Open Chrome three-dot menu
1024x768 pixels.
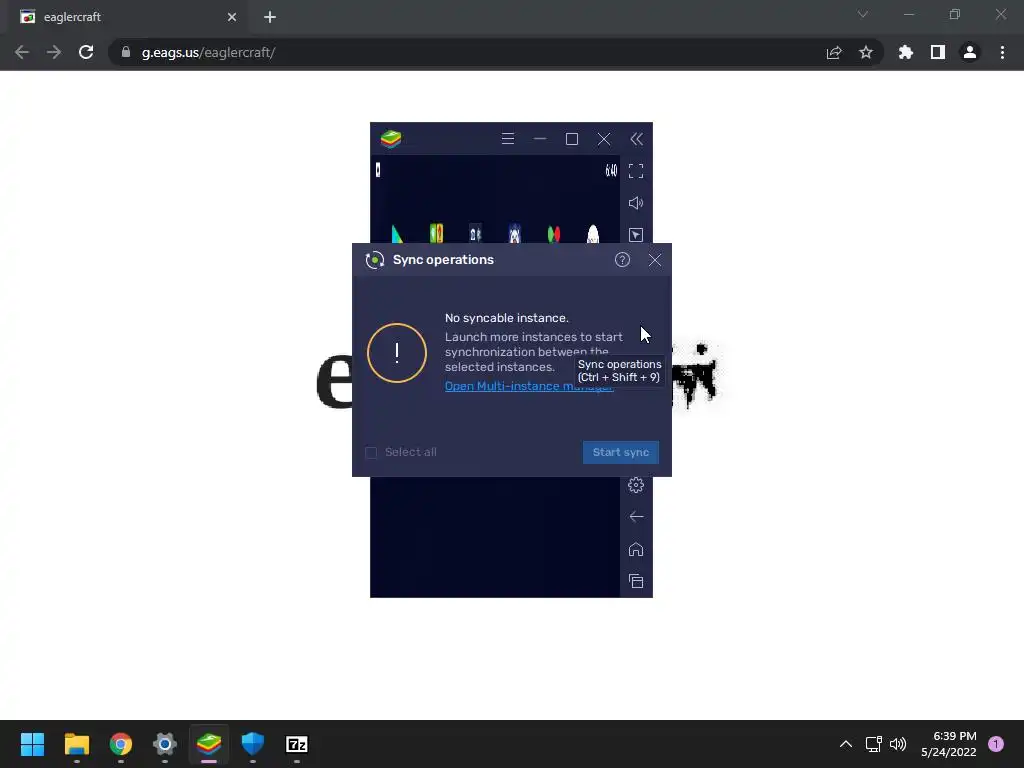1002,52
